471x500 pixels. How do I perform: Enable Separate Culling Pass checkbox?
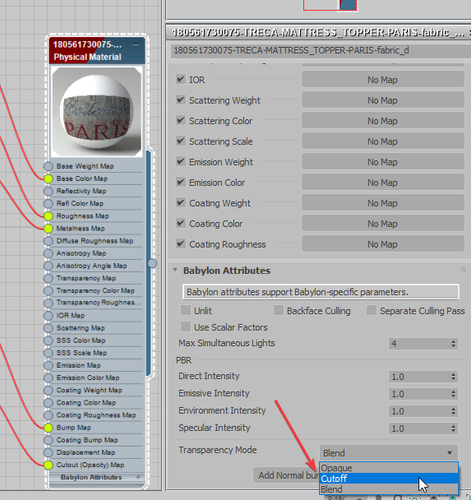click(371, 310)
